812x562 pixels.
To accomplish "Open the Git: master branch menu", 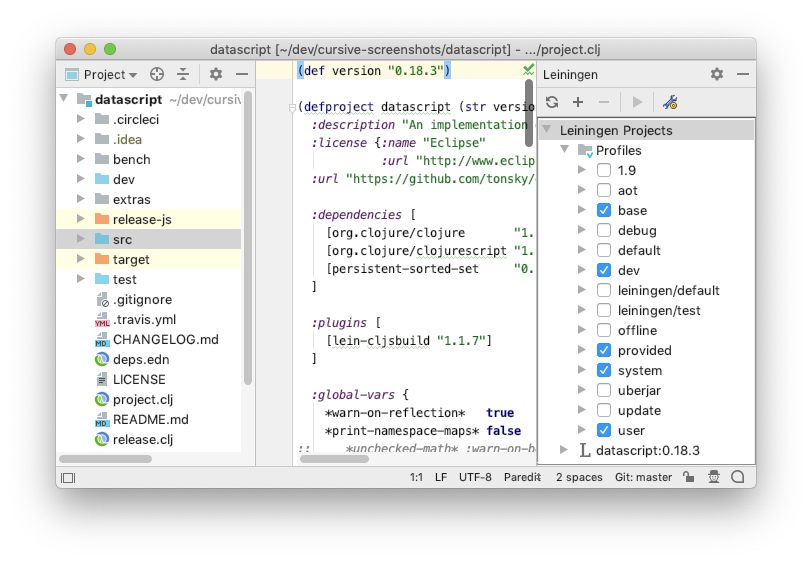I will coord(643,477).
